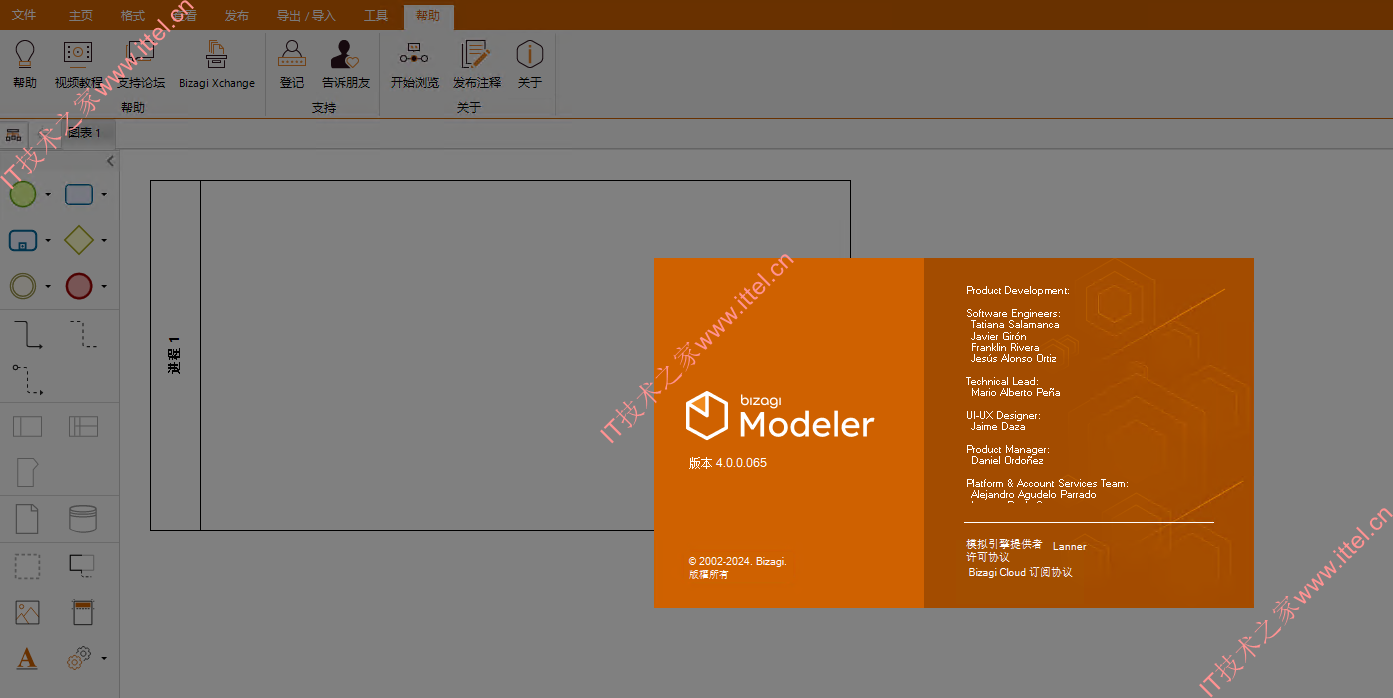Pick the dashed message flow connector
1393x698 pixels.
pos(27,380)
